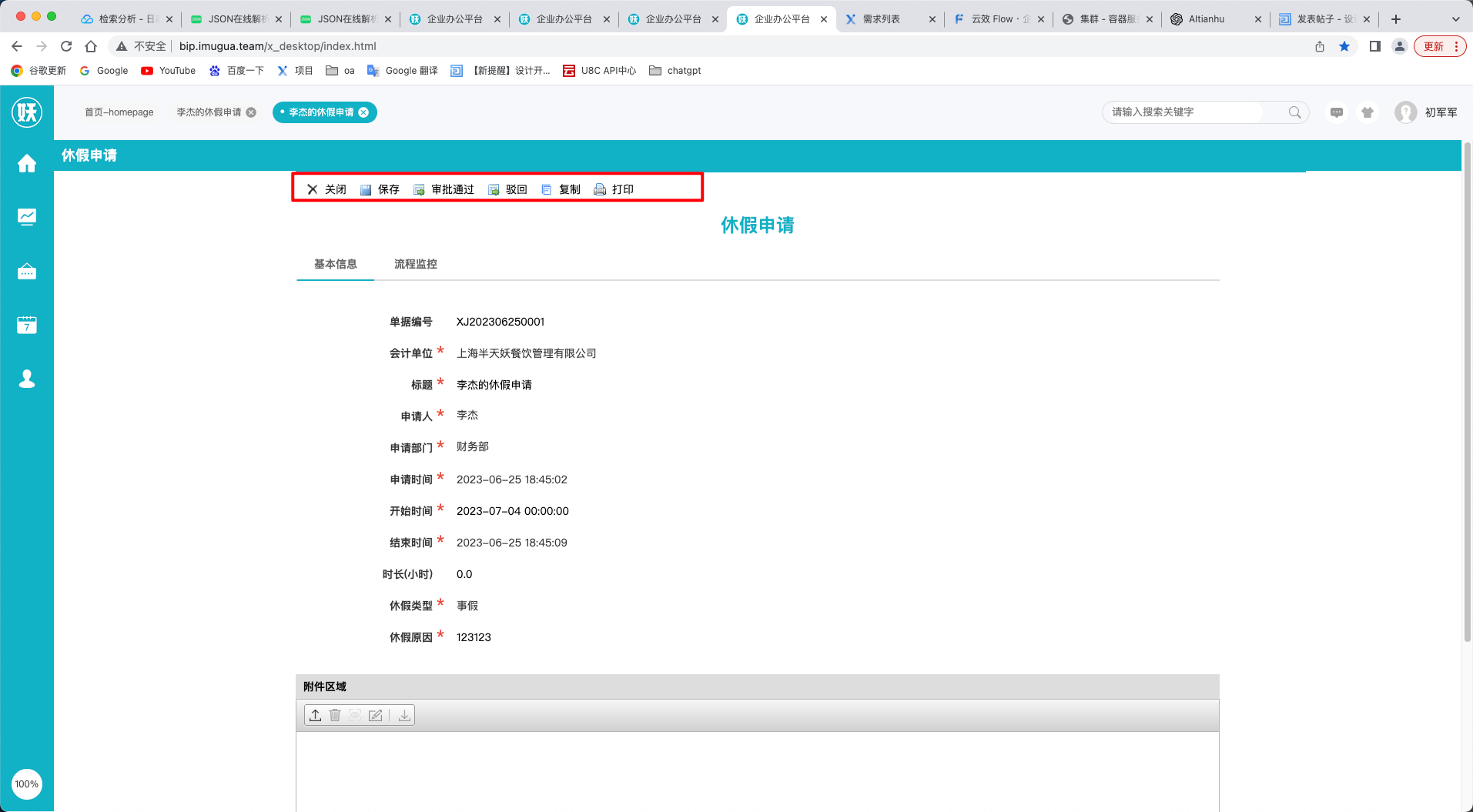The image size is (1473, 812).
Task: Click the magnifier search icon
Action: [1295, 112]
